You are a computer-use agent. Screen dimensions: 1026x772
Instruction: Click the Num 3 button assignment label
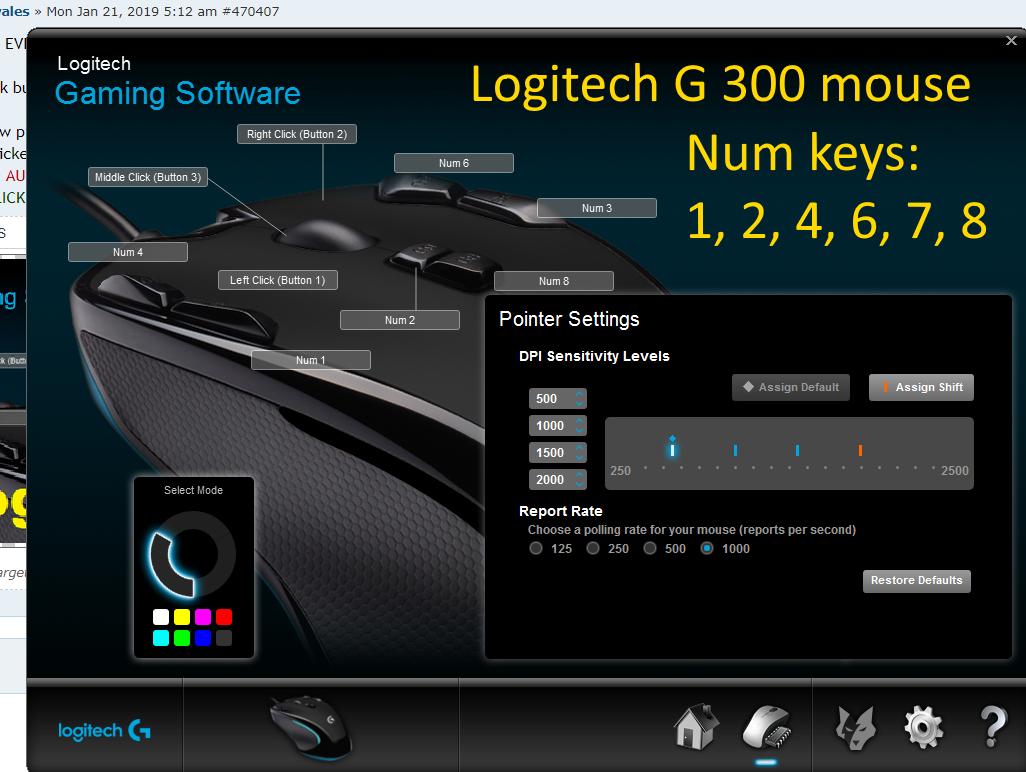tap(597, 208)
